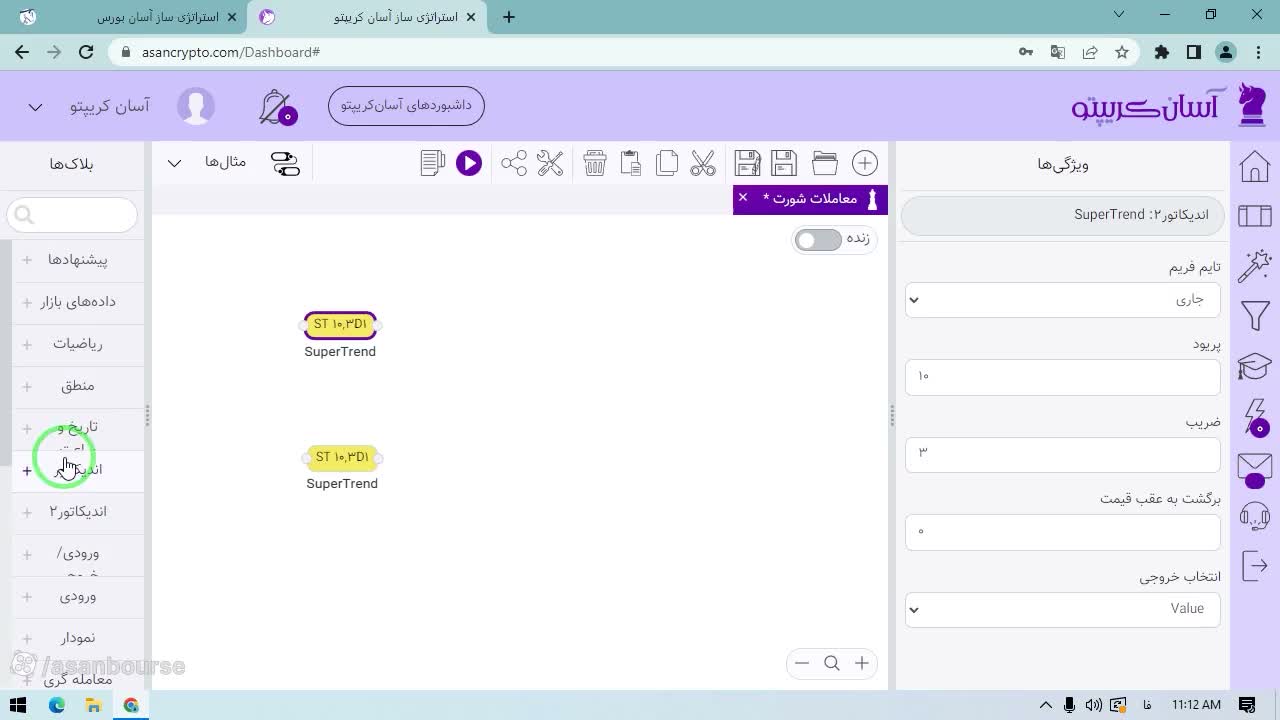Click the trash bin delete icon

pyautogui.click(x=595, y=163)
